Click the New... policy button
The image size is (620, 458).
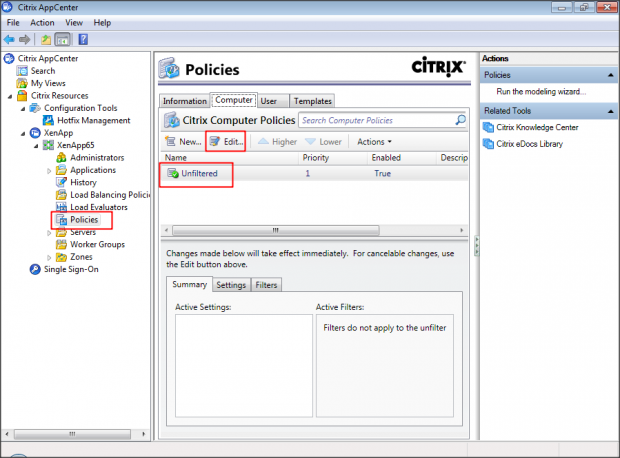pyautogui.click(x=183, y=142)
